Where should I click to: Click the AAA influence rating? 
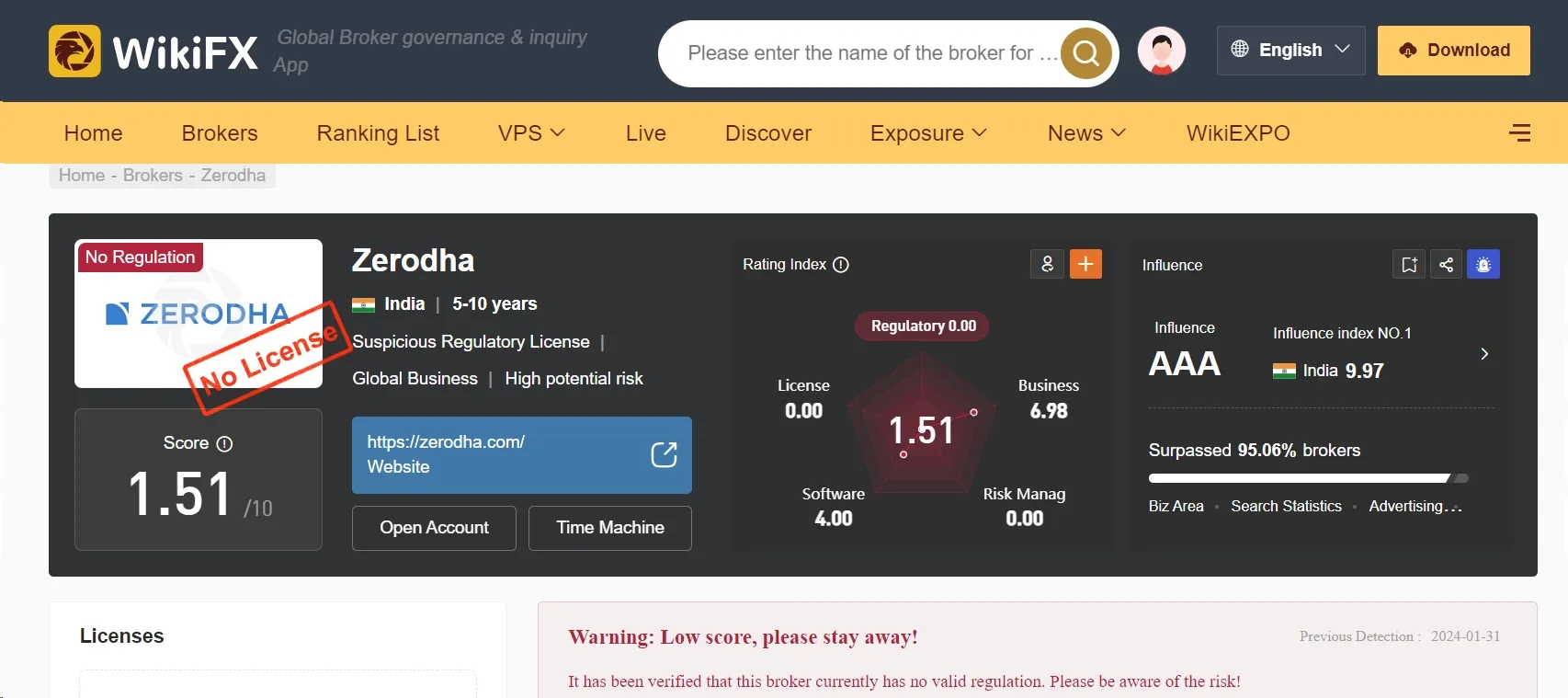pyautogui.click(x=1185, y=364)
